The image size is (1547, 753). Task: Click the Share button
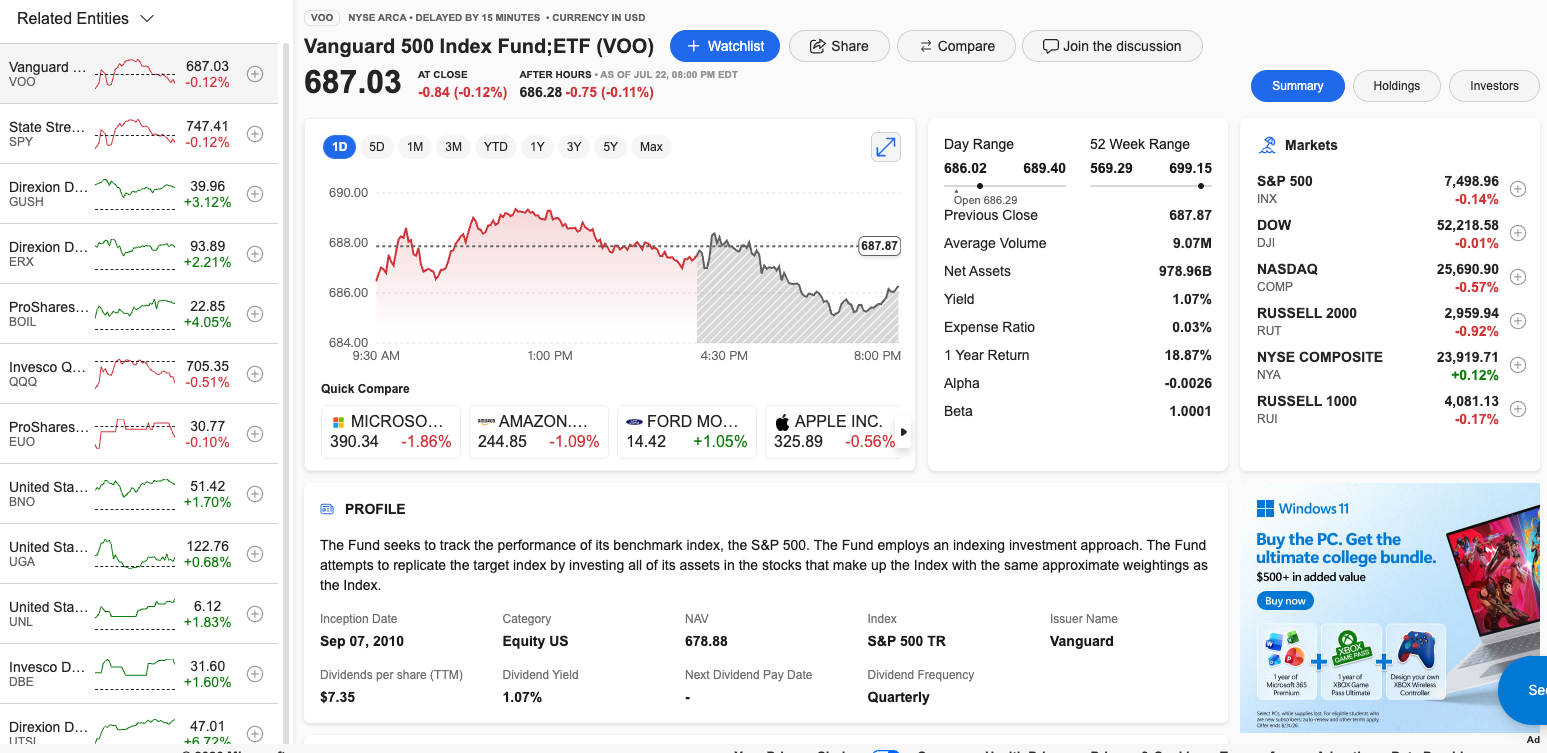pyautogui.click(x=839, y=46)
